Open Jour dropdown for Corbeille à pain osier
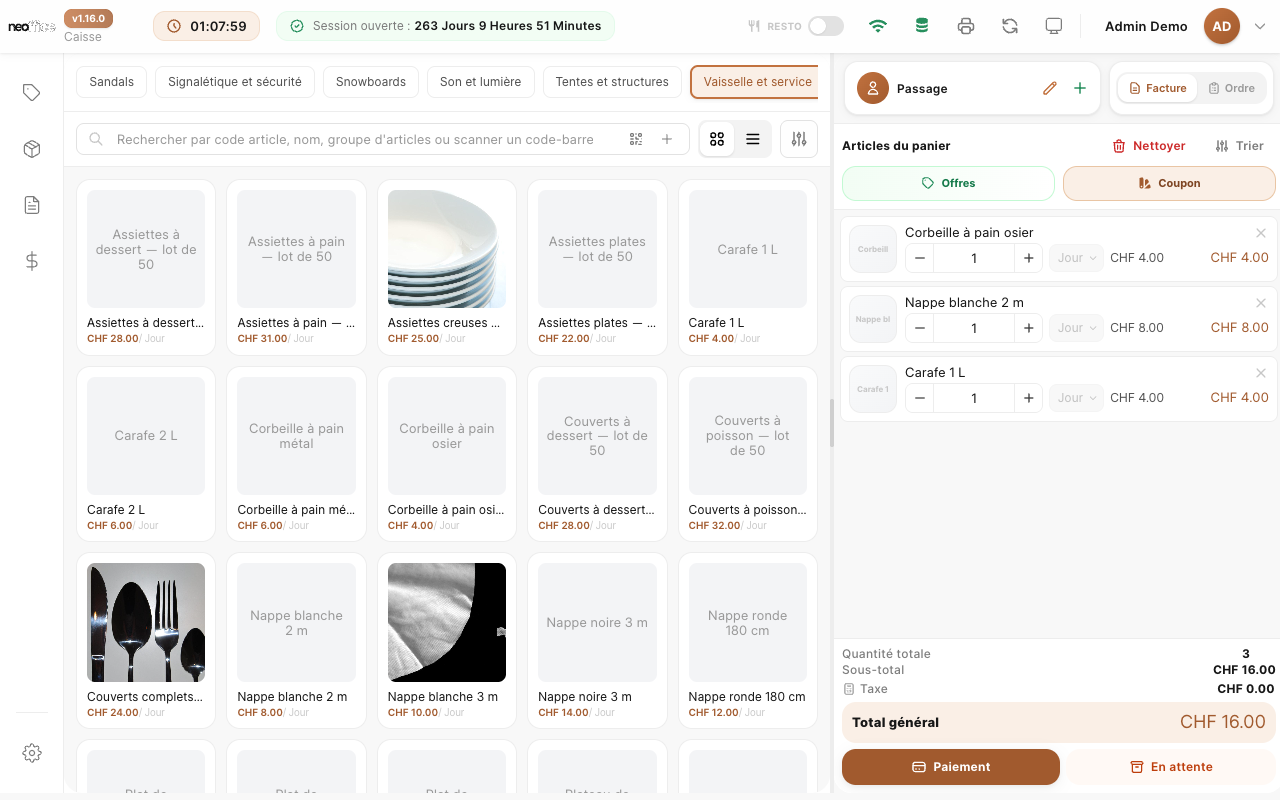The image size is (1280, 800). 1077,258
